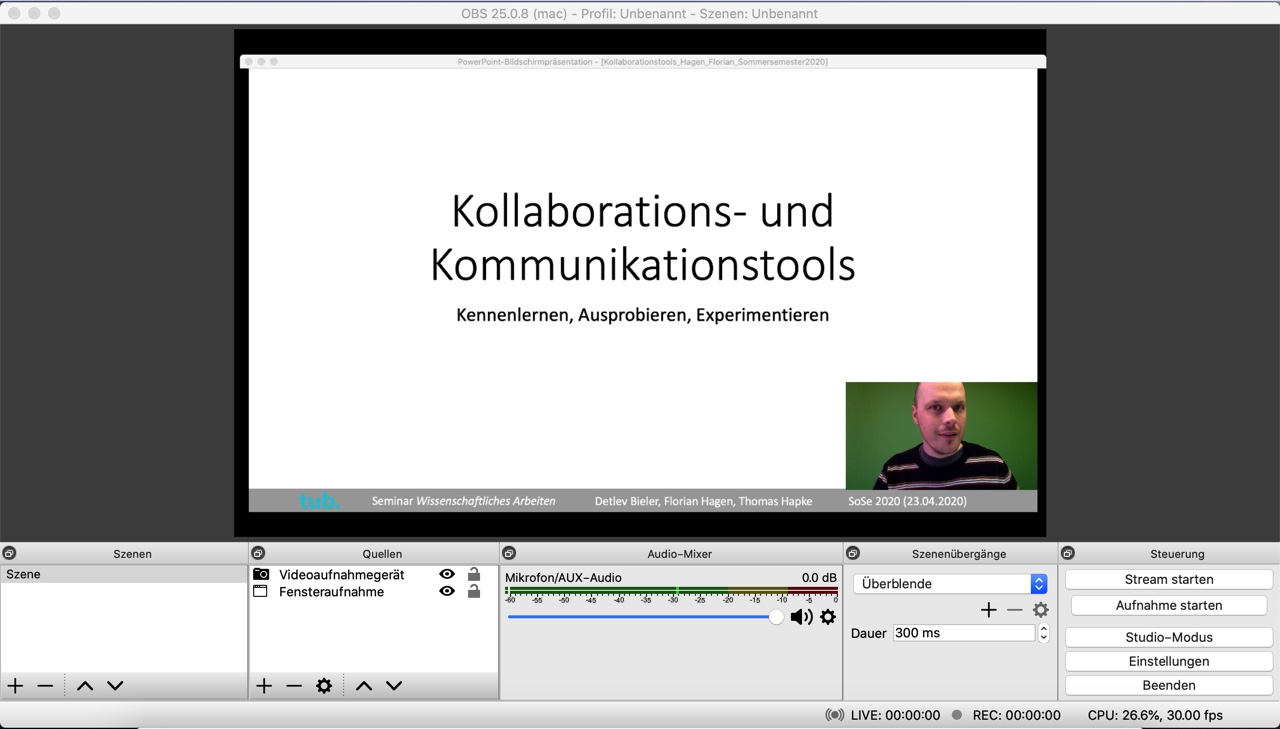Open source properties gear in Quellen panel
1280x729 pixels.
click(324, 686)
